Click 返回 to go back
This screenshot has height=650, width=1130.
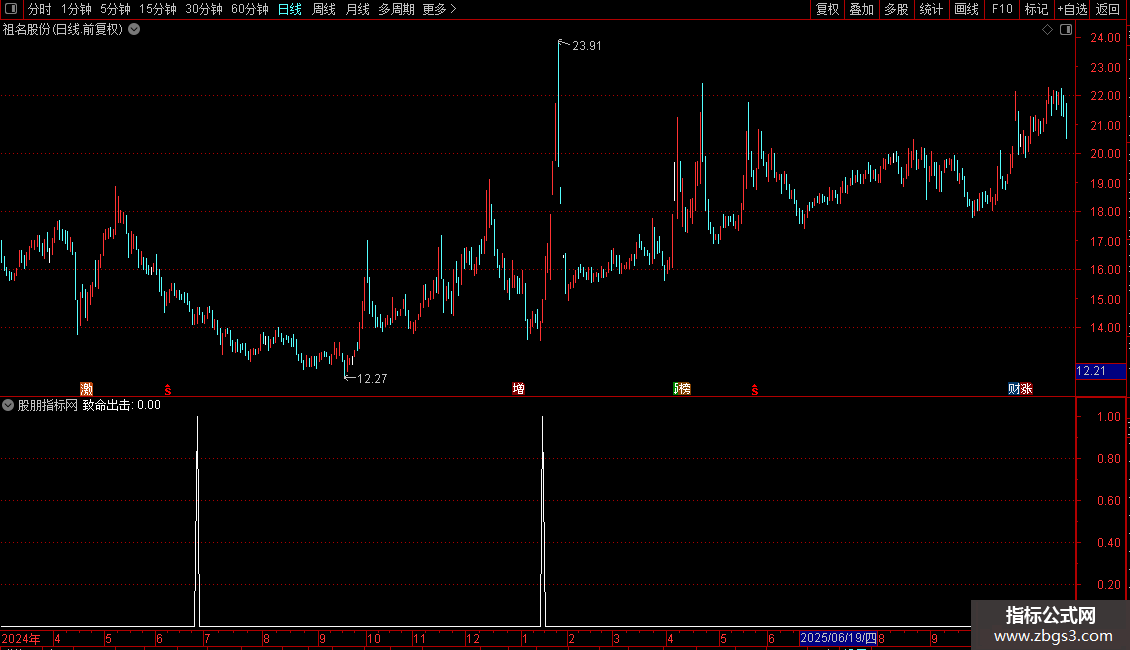pos(1108,9)
